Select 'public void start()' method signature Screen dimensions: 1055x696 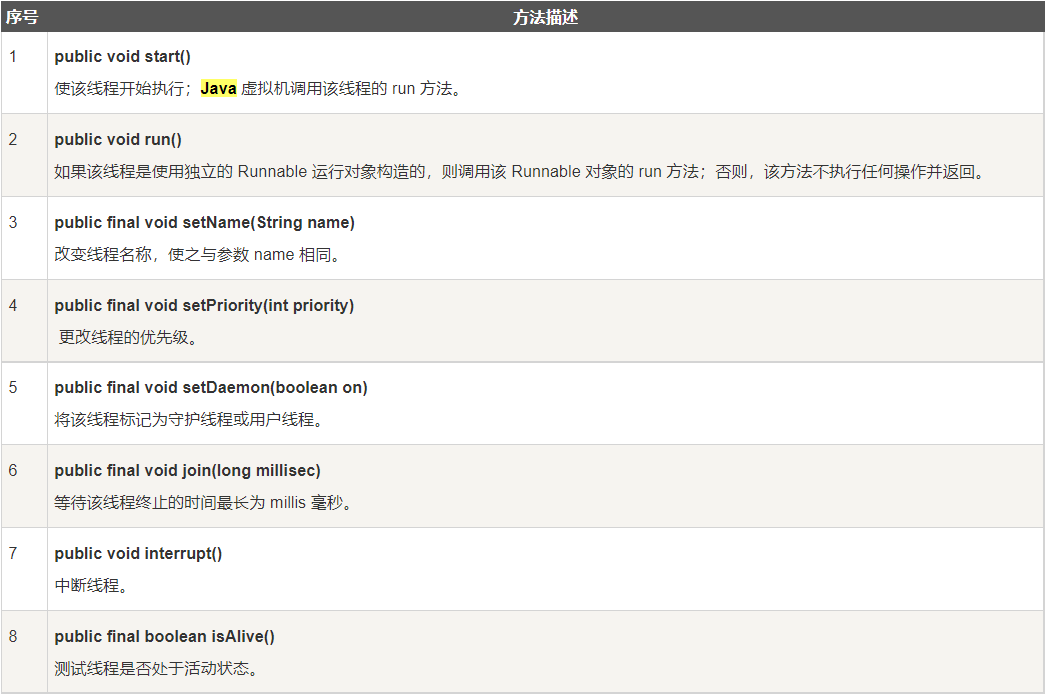(122, 57)
